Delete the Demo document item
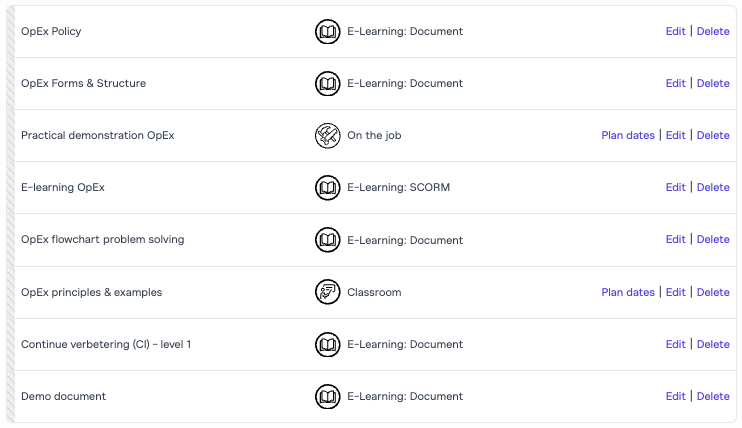 pyautogui.click(x=713, y=397)
